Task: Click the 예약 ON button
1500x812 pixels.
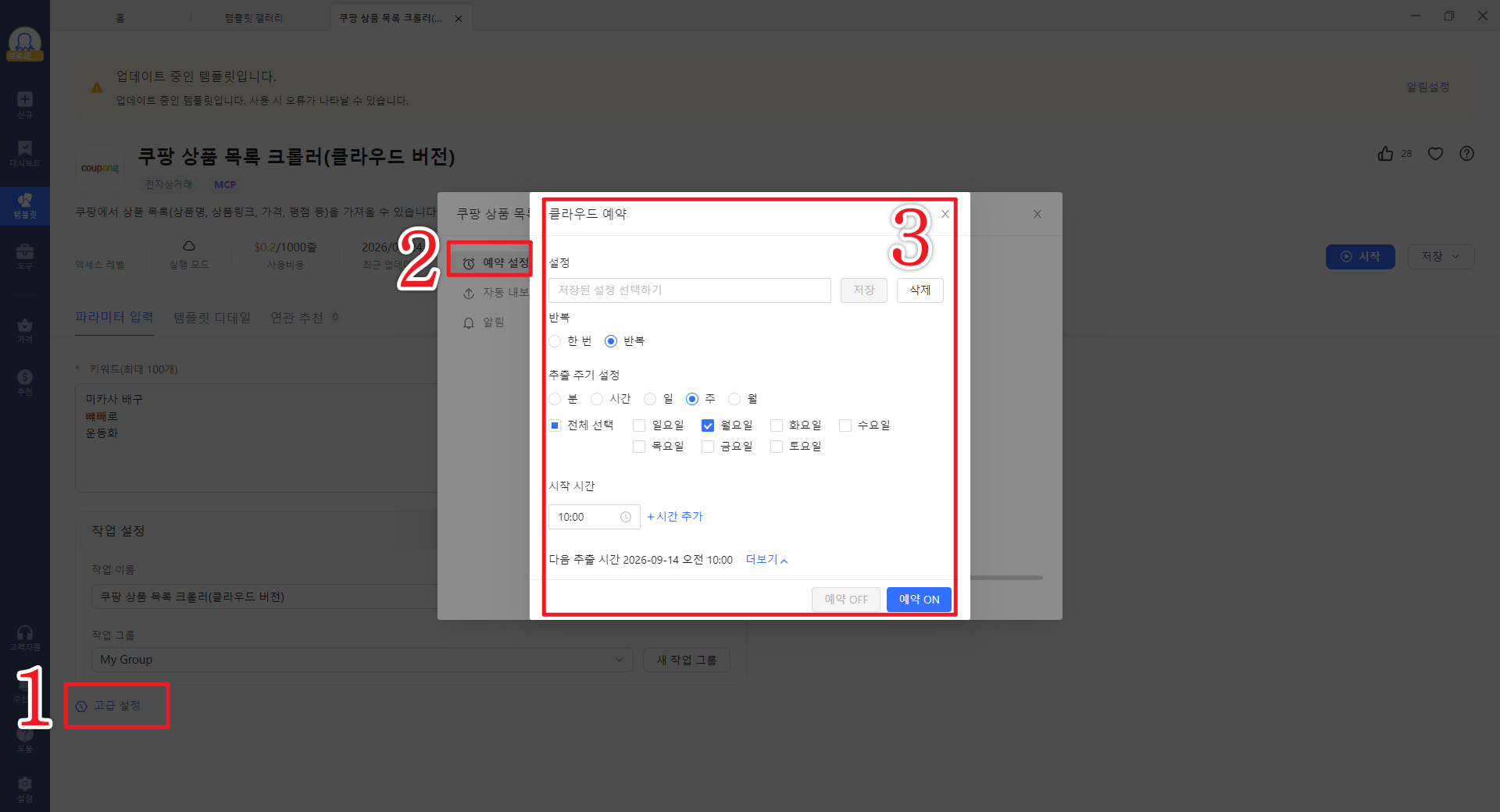Action: click(920, 600)
